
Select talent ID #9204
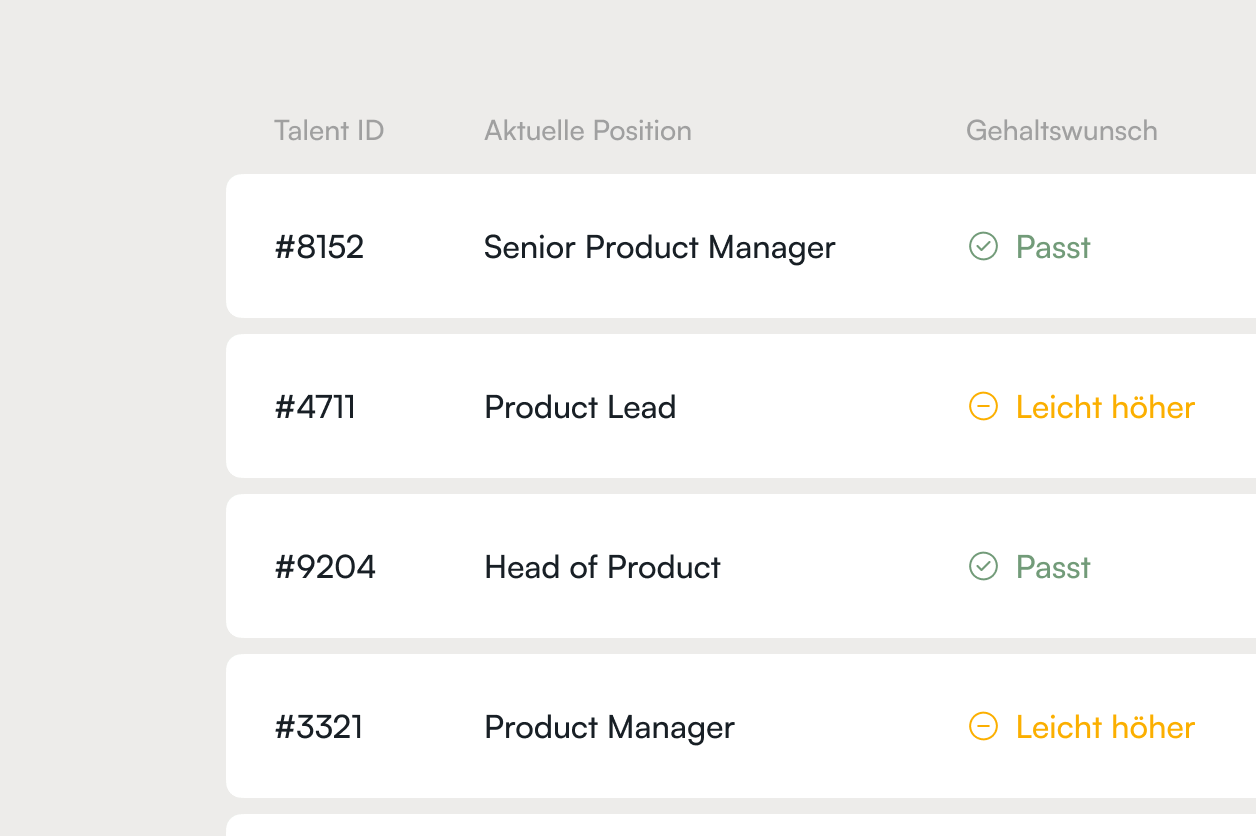point(325,567)
